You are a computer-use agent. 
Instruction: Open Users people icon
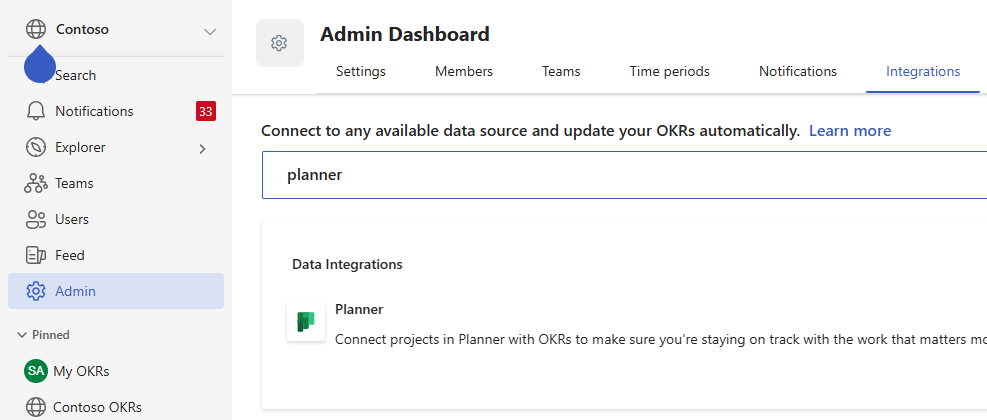click(x=36, y=219)
